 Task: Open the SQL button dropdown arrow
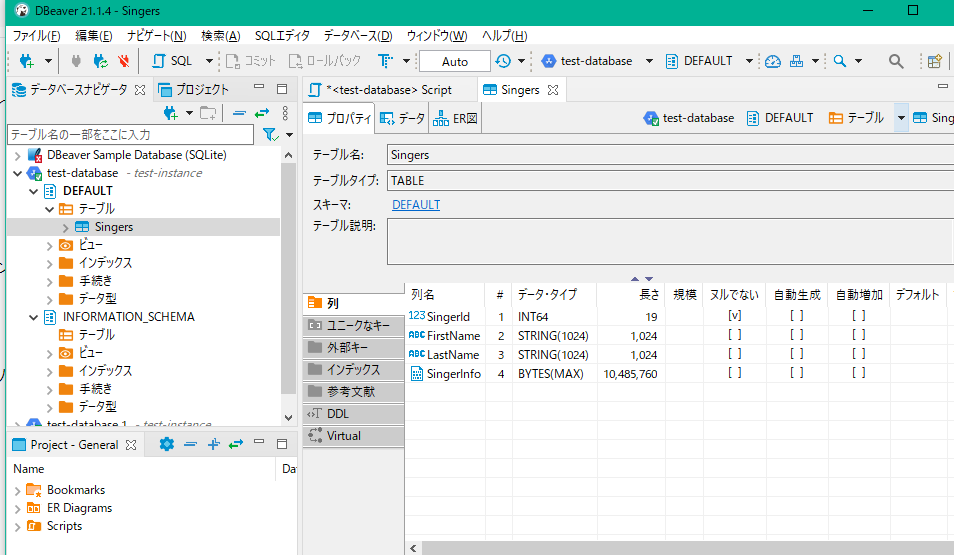[x=209, y=61]
